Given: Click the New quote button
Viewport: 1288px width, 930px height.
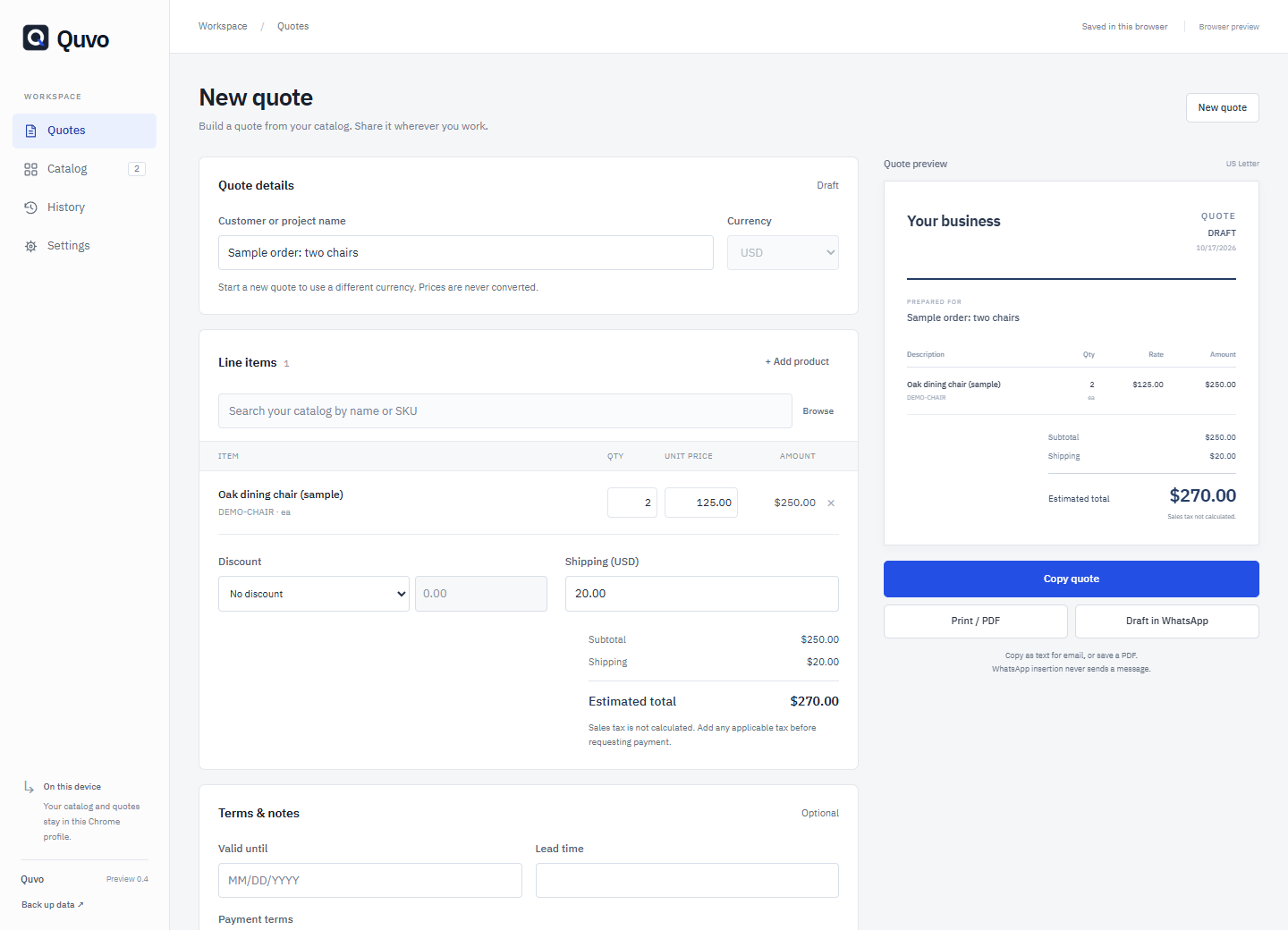Looking at the screenshot, I should coord(1222,107).
